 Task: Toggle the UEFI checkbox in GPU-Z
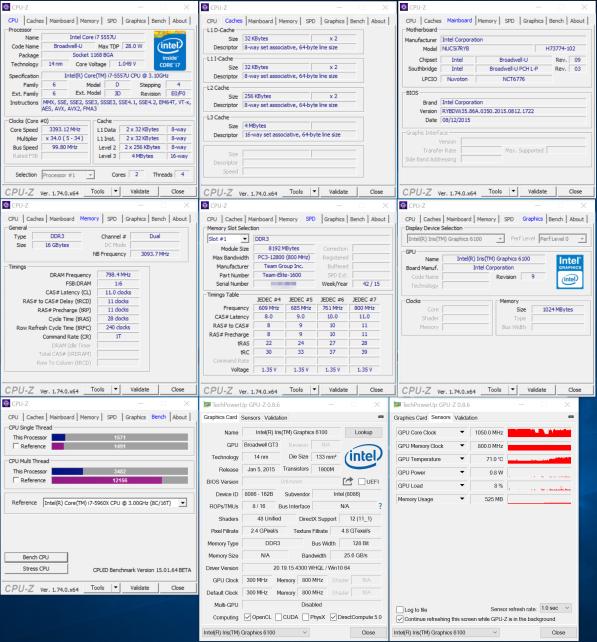[x=362, y=482]
